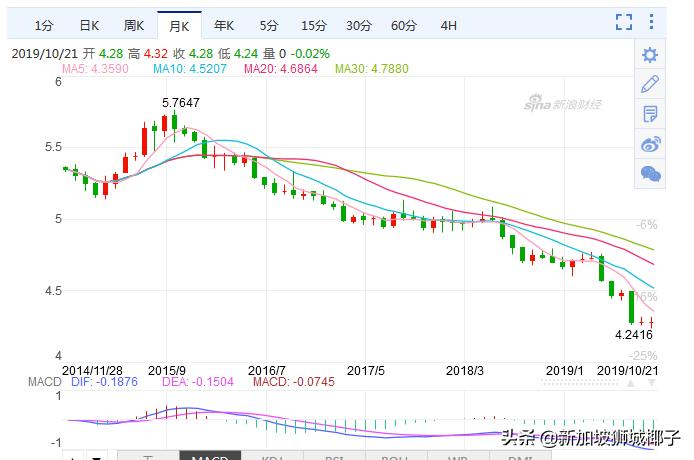This screenshot has width=694, height=460.
Task: Click the MA30: 4.7880 legend label
Action: (372, 69)
